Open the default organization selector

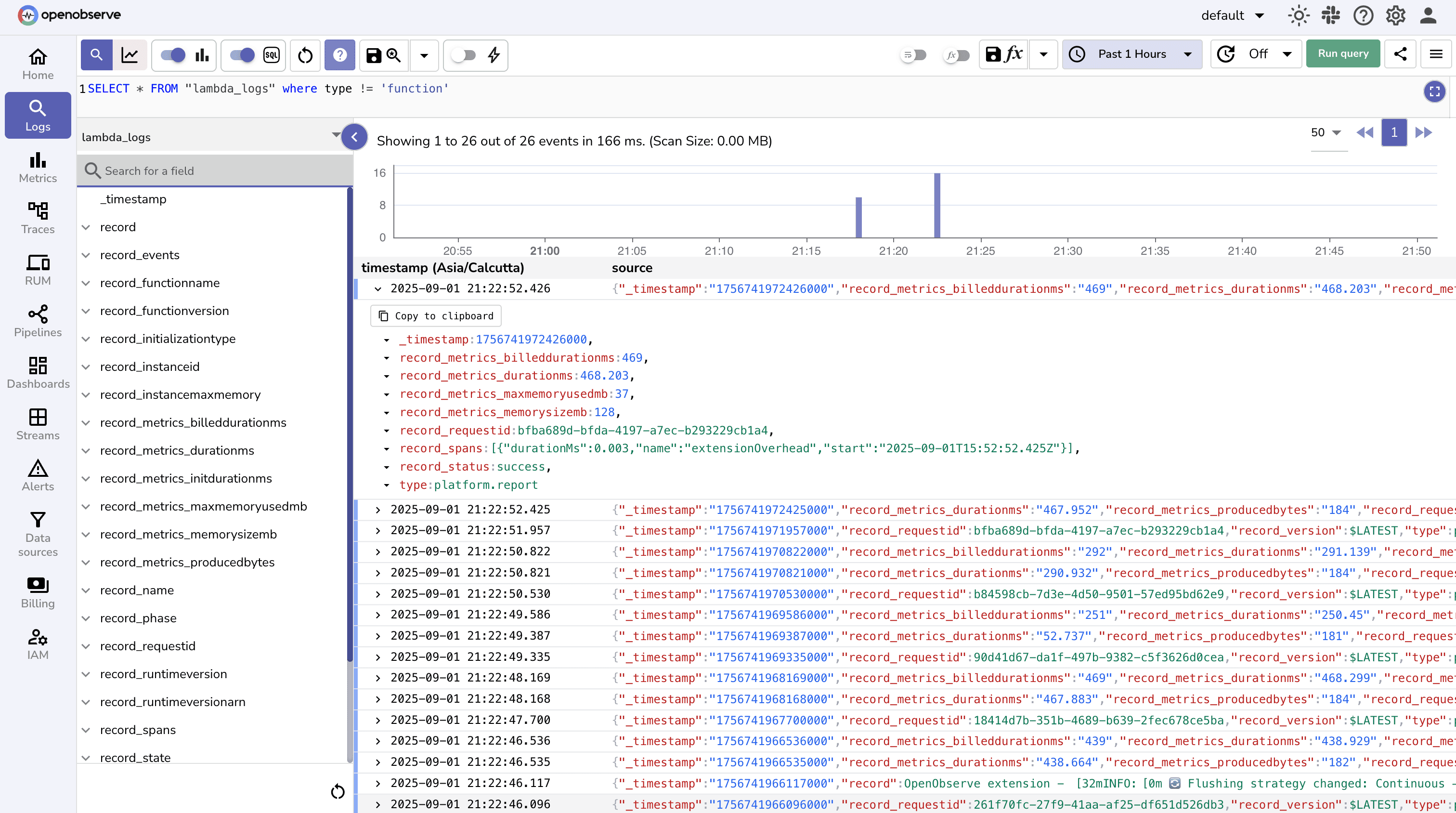[x=1232, y=15]
